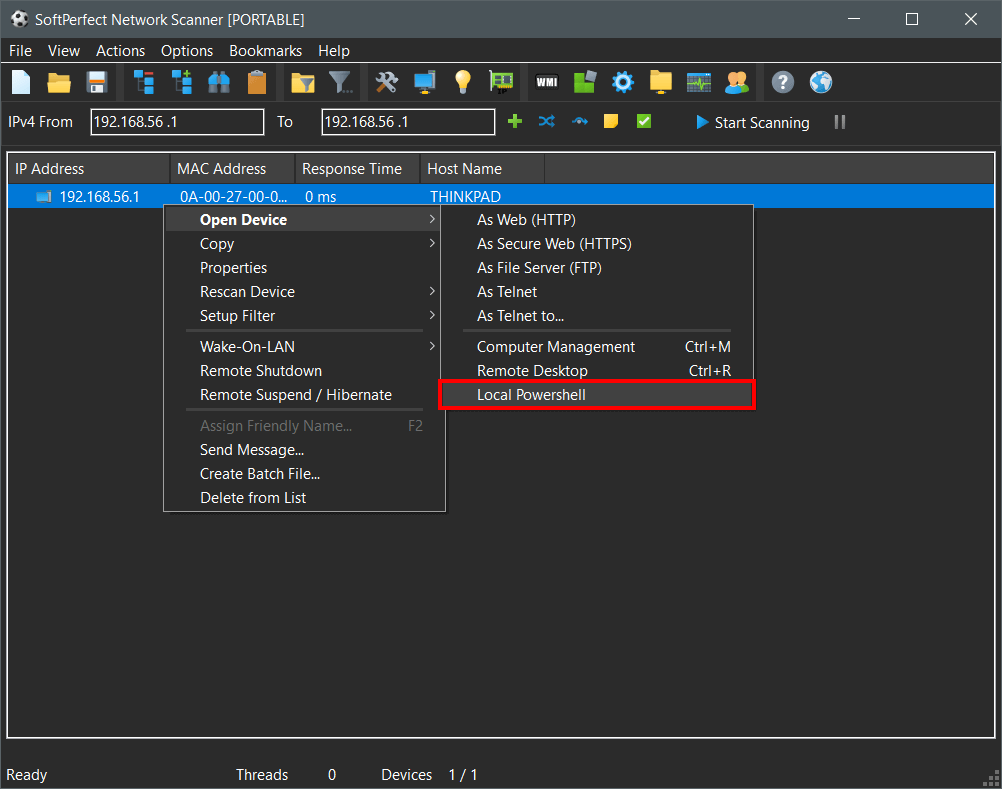Click the yellow note icon by the range
Viewport: 1002px width, 789px height.
[611, 121]
